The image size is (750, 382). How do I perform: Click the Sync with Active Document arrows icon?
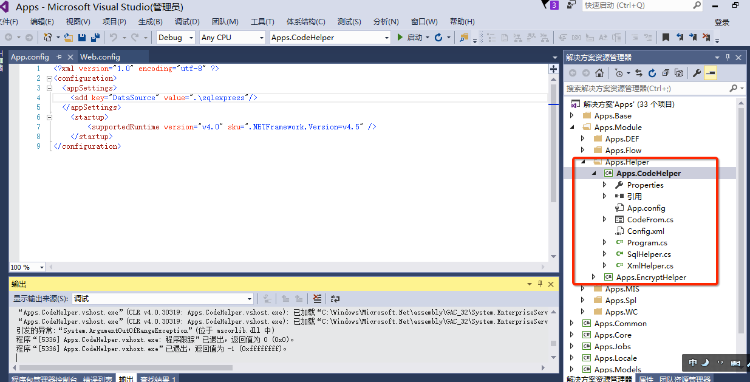[639, 73]
